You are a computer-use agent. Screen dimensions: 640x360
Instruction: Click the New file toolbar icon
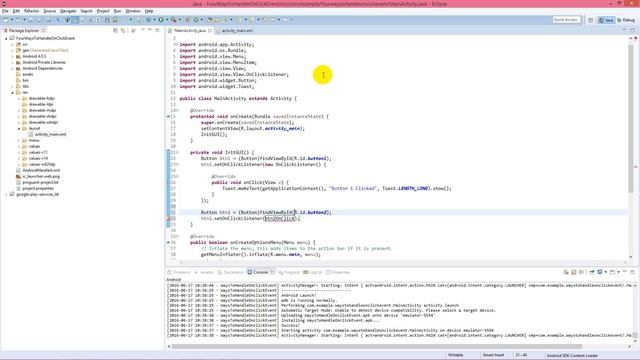pyautogui.click(x=6, y=20)
